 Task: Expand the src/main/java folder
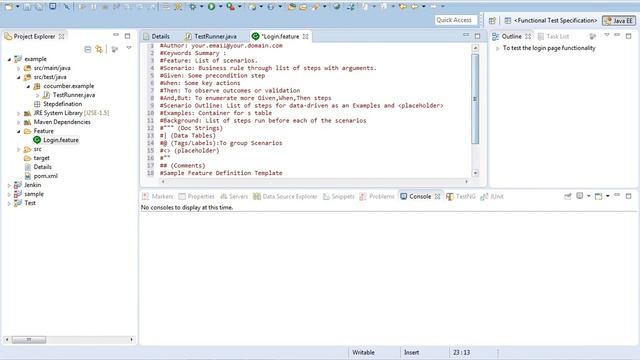(18, 68)
